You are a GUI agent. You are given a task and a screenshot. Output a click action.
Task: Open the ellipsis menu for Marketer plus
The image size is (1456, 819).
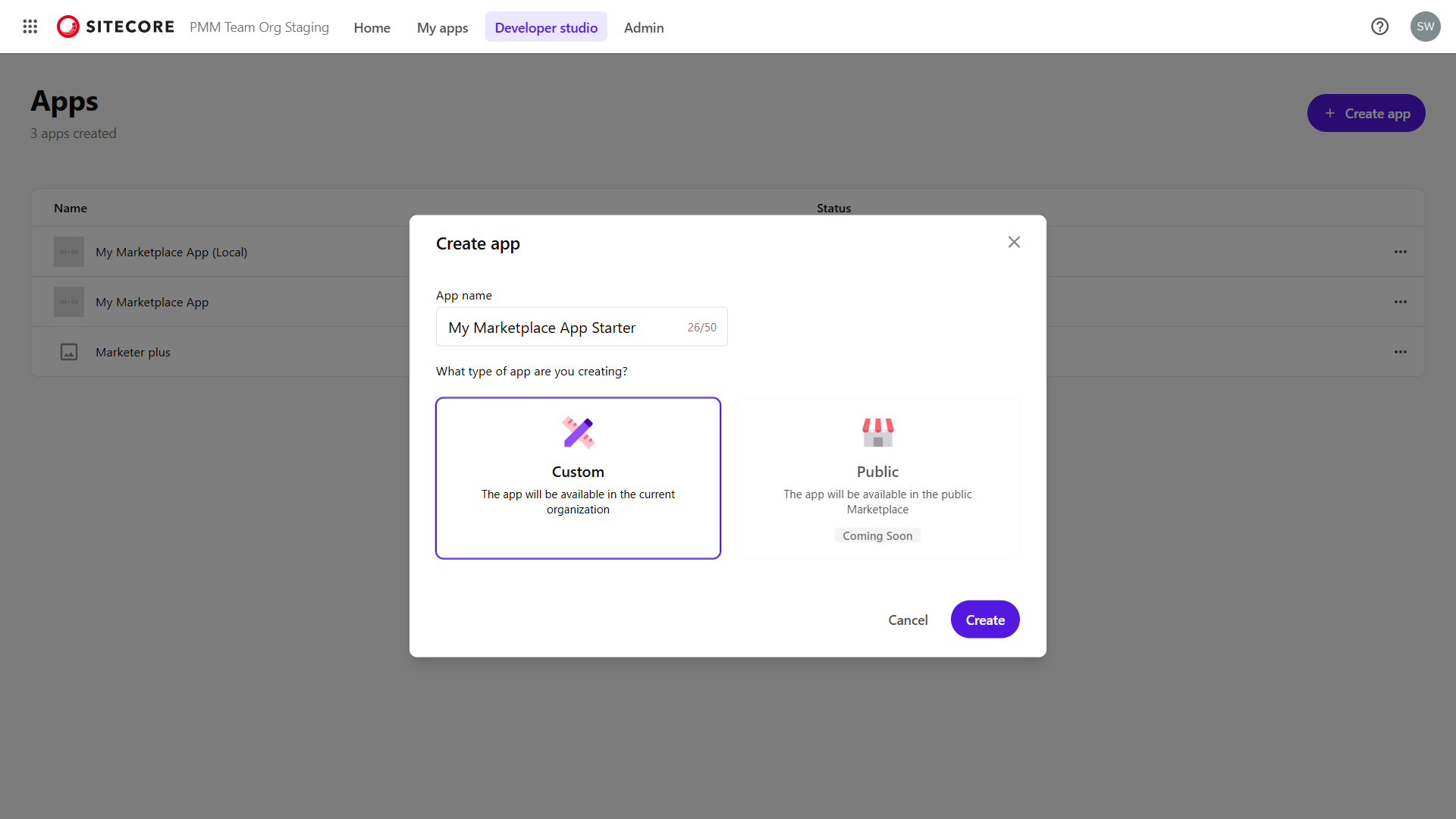click(1401, 352)
